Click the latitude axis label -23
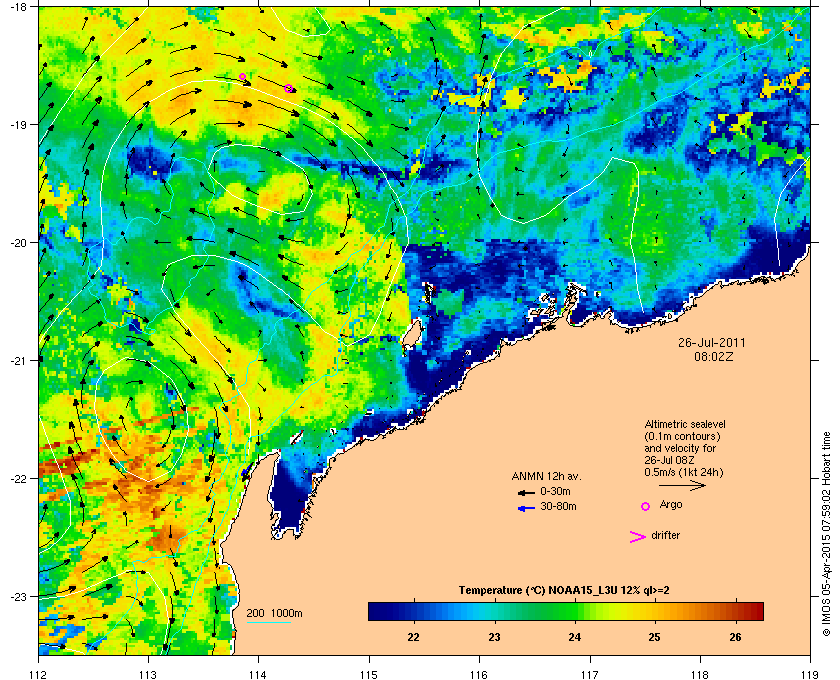This screenshot has width=840, height=680. coord(18,596)
